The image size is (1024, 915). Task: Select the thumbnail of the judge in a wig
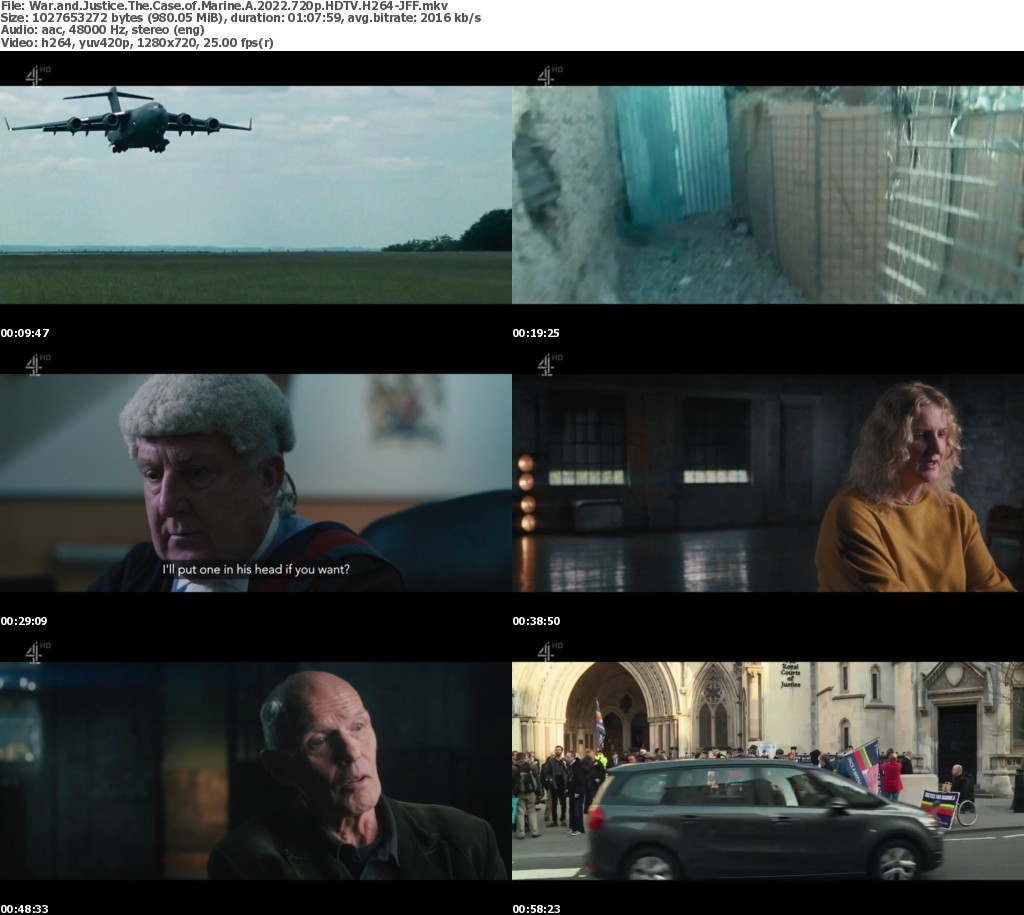click(x=255, y=483)
